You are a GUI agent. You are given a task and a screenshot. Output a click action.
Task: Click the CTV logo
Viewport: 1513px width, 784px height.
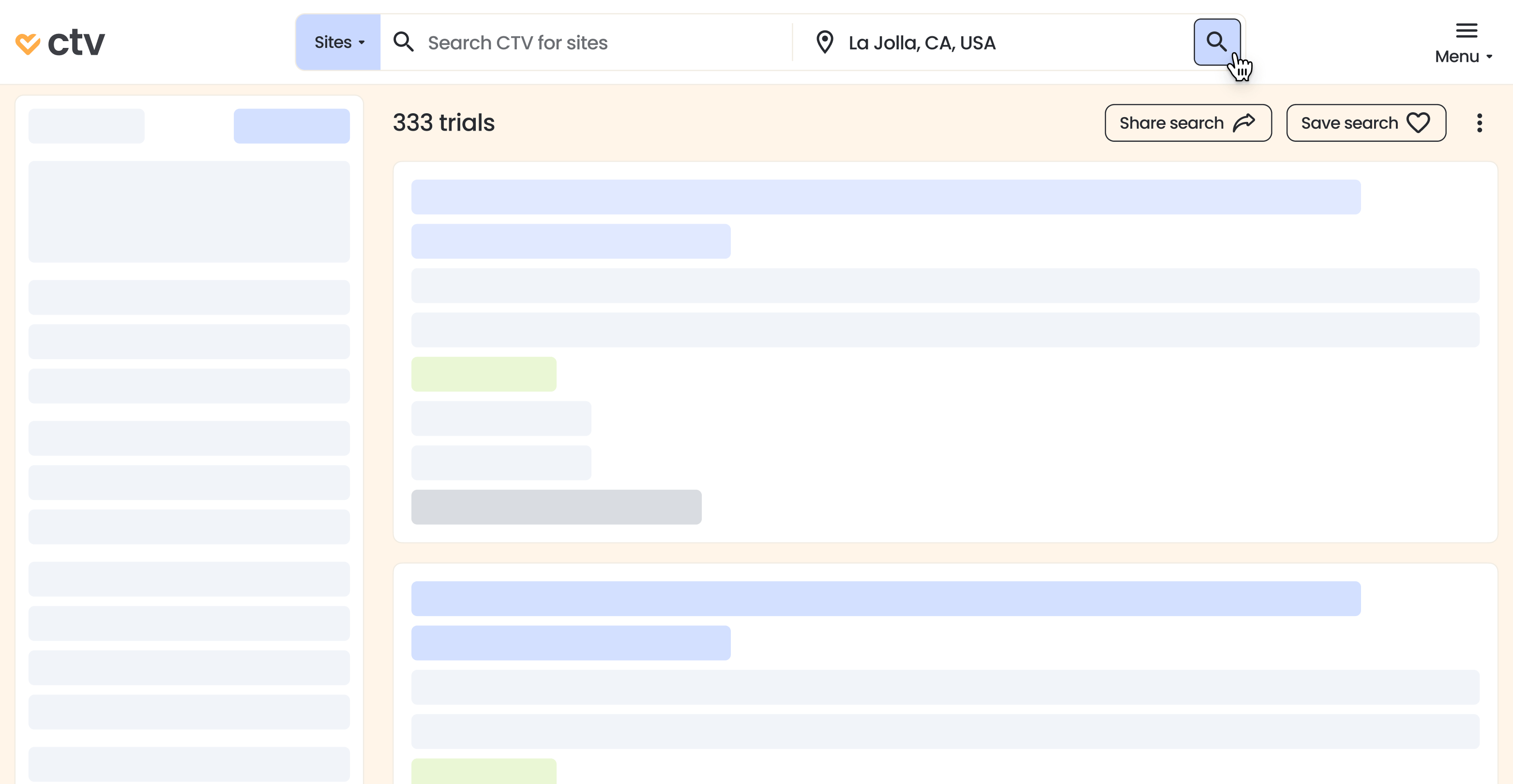click(x=60, y=42)
